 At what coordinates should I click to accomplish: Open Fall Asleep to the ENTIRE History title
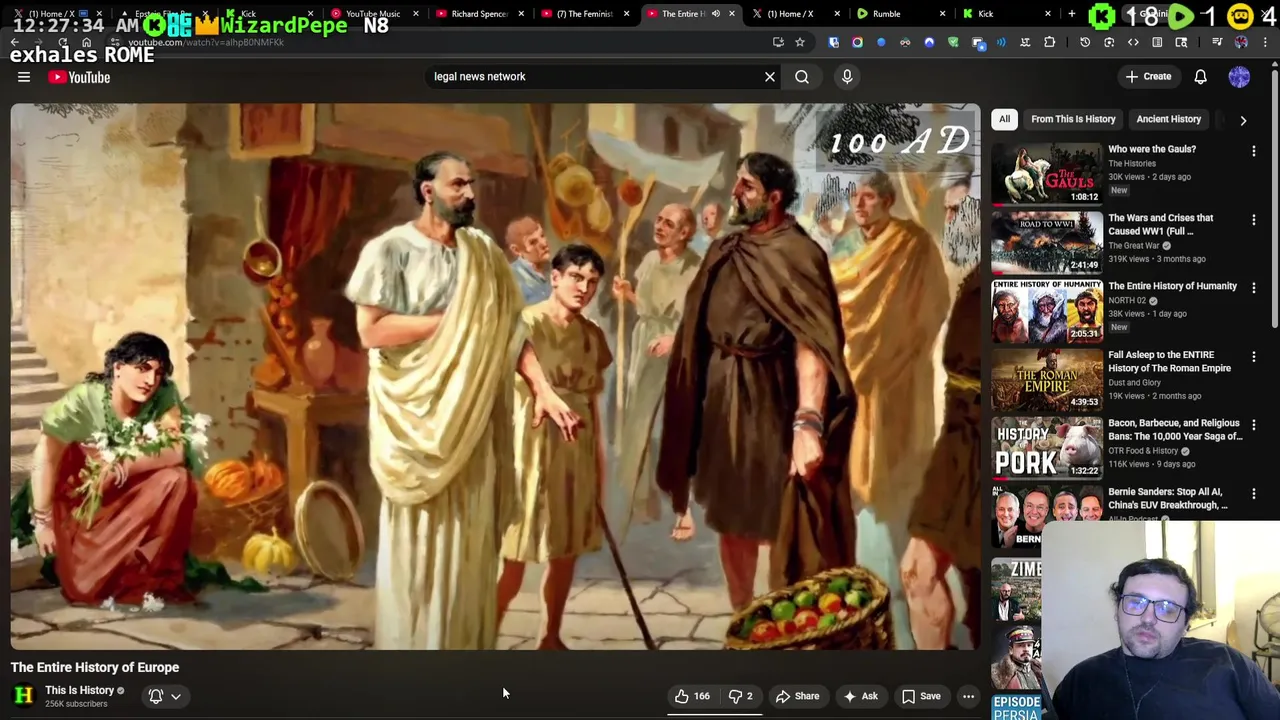tap(1169, 361)
